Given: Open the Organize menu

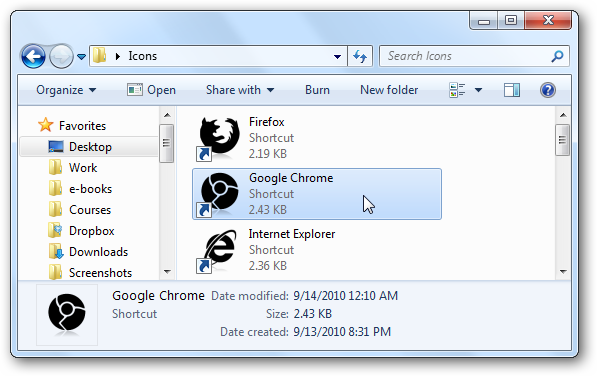Looking at the screenshot, I should click(66, 90).
